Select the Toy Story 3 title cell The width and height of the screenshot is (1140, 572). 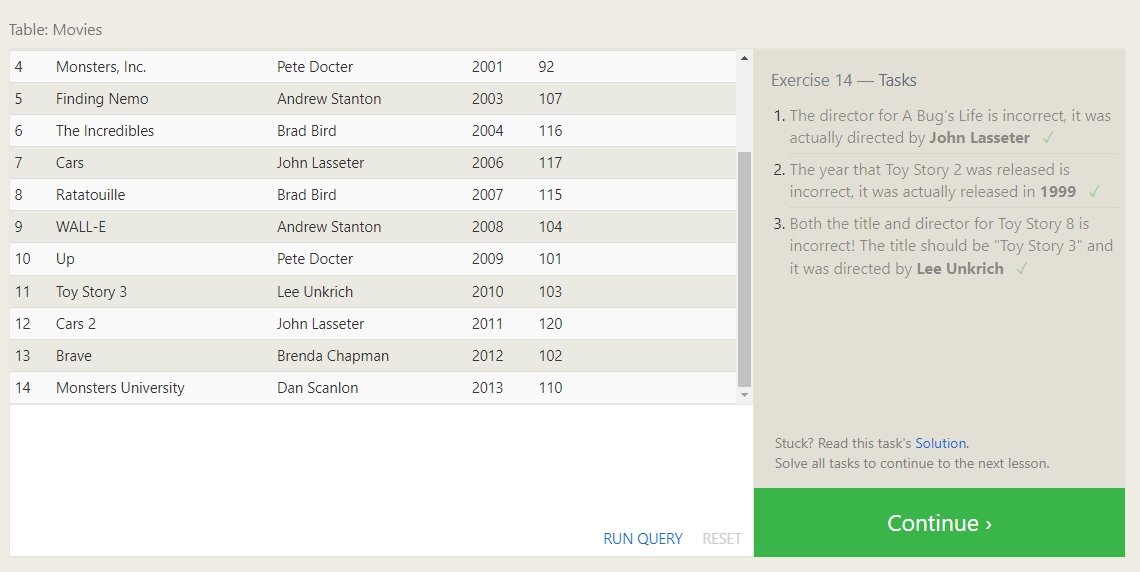click(x=91, y=292)
